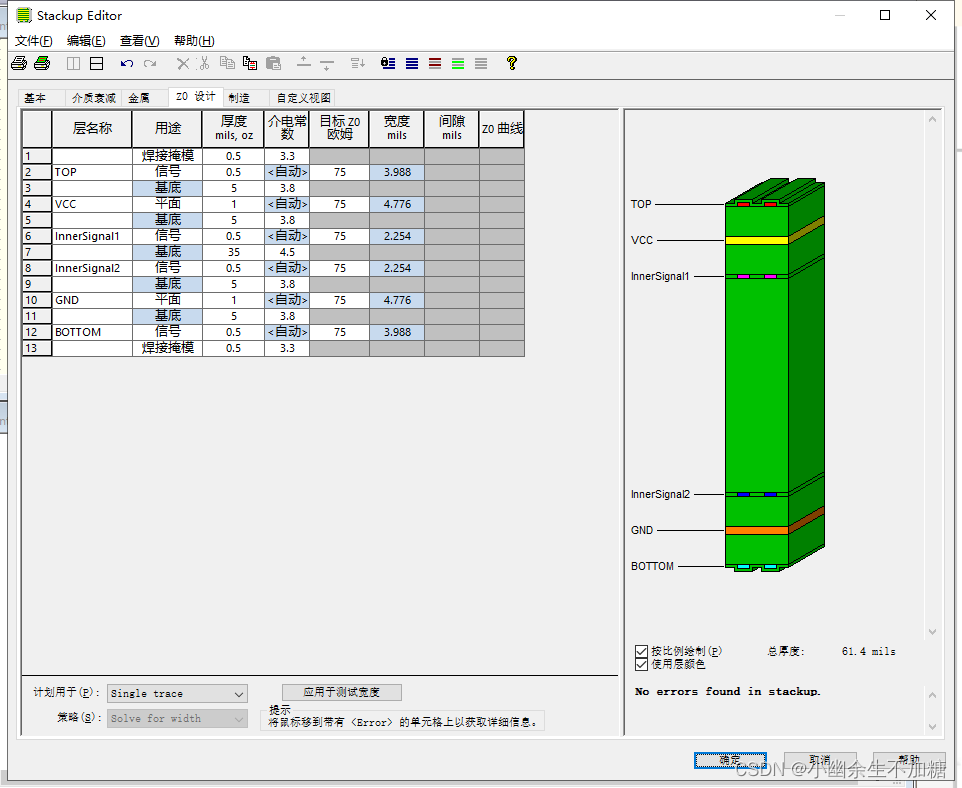Toggle the 按比例绘制 checkbox
Screen dimensions: 962x788
(641, 651)
